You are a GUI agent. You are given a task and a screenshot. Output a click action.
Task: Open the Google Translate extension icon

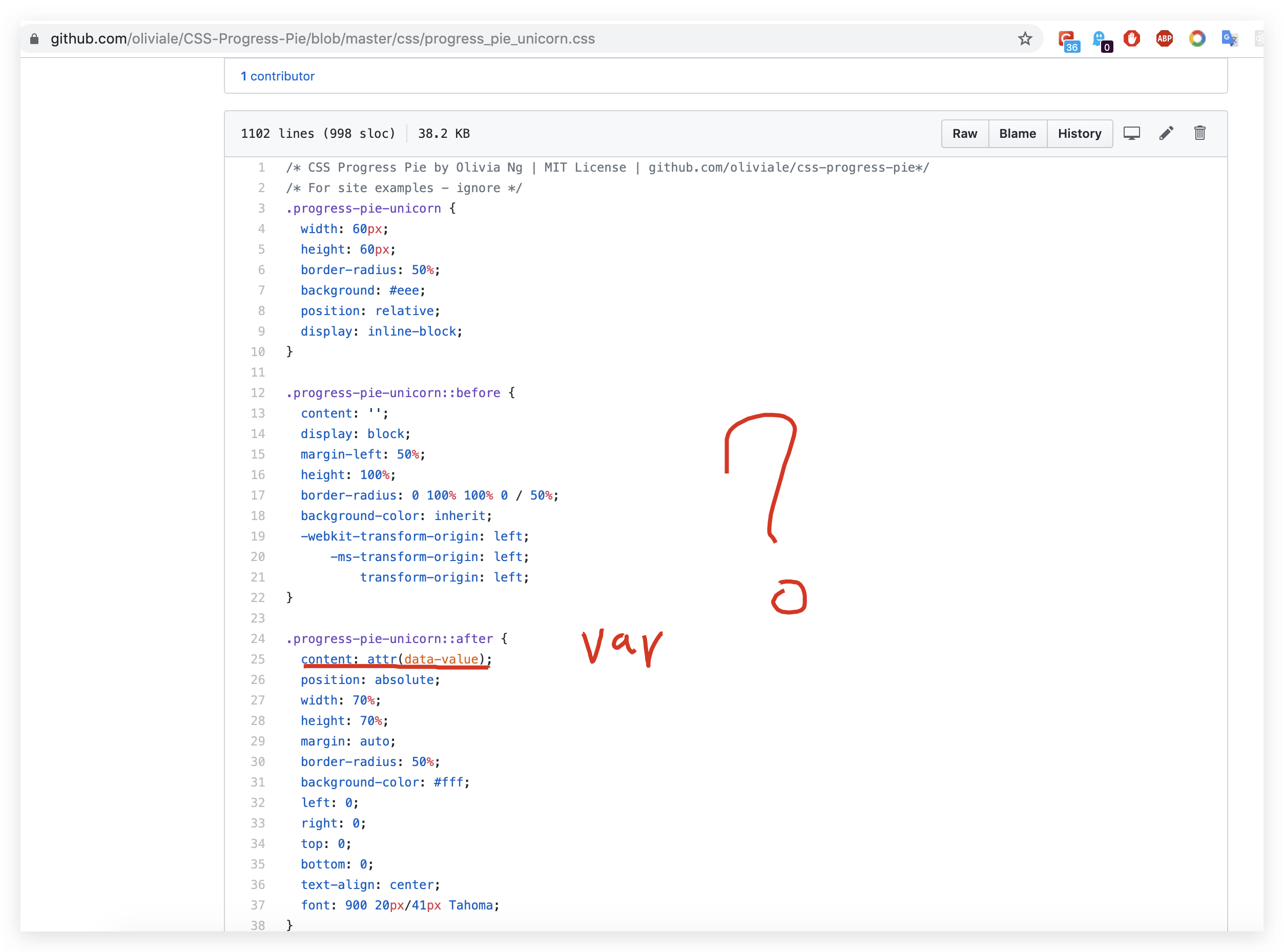click(1229, 38)
